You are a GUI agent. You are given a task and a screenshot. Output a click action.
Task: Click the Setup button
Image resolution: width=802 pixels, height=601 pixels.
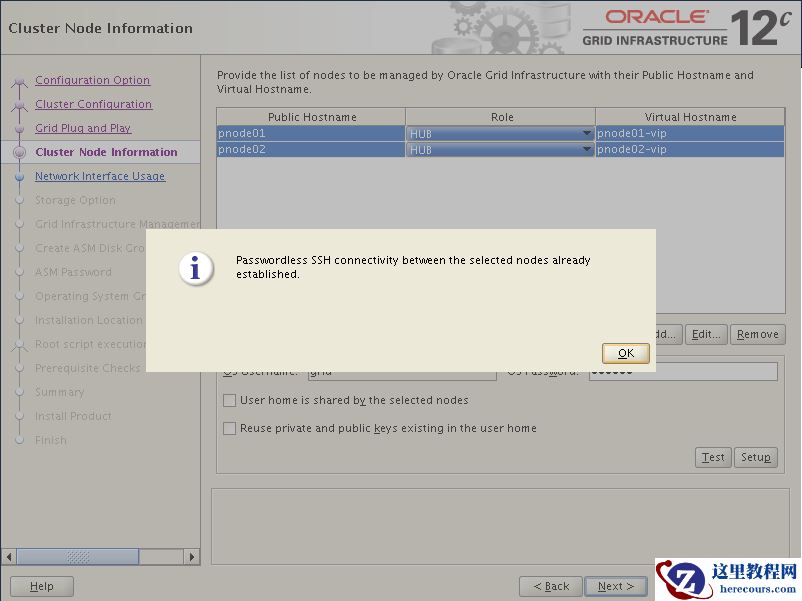tap(755, 457)
